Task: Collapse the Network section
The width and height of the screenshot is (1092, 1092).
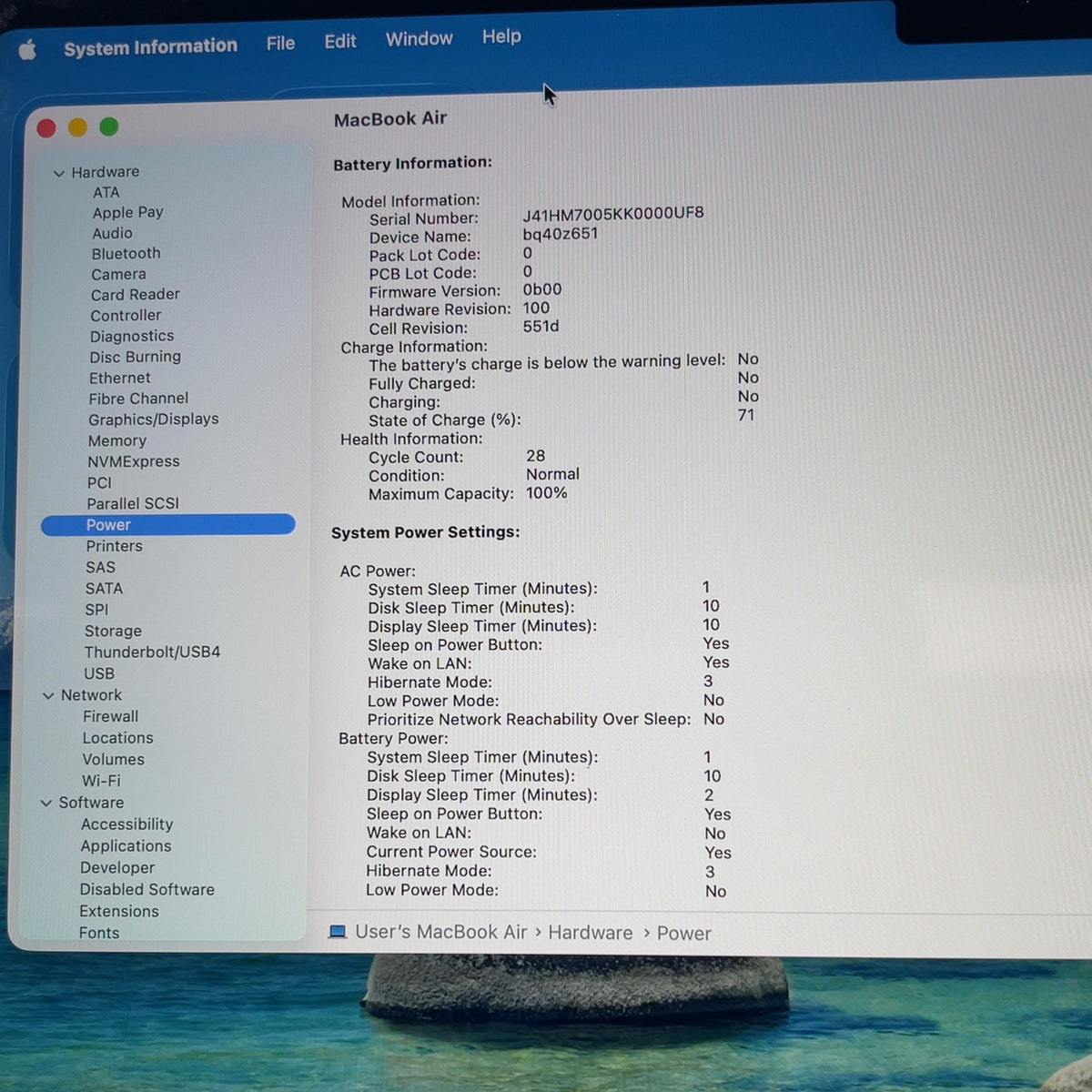Action: (x=48, y=695)
